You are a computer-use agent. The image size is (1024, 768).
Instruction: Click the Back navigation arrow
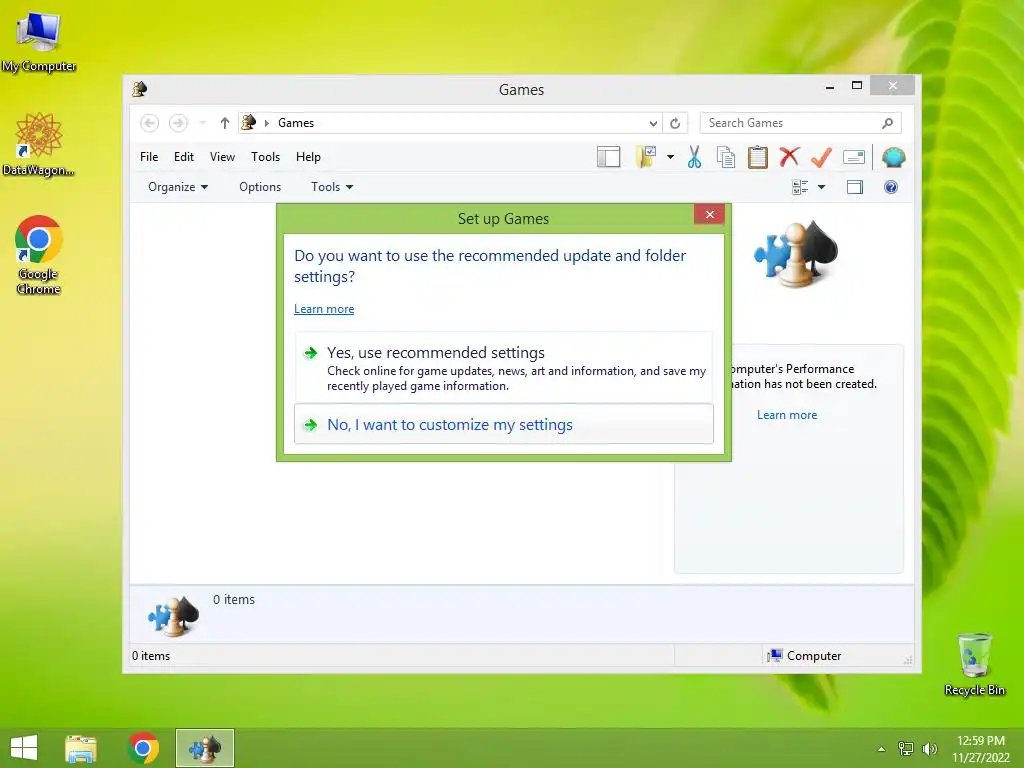pyautogui.click(x=150, y=123)
